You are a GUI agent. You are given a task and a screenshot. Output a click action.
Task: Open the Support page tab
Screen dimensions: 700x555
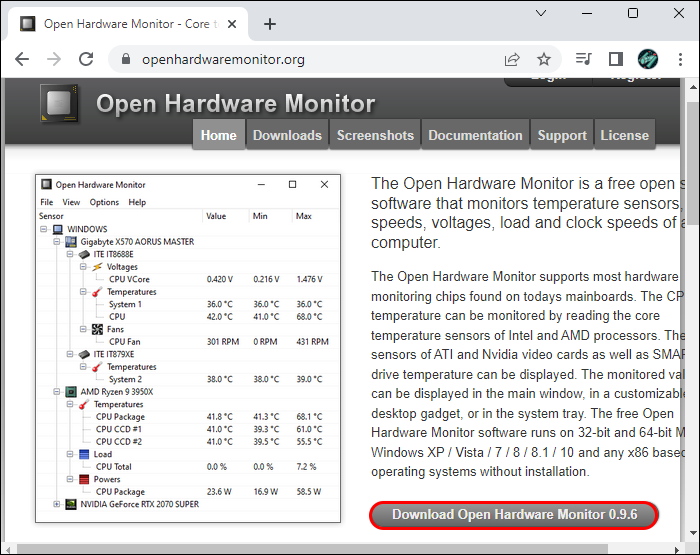pyautogui.click(x=562, y=135)
